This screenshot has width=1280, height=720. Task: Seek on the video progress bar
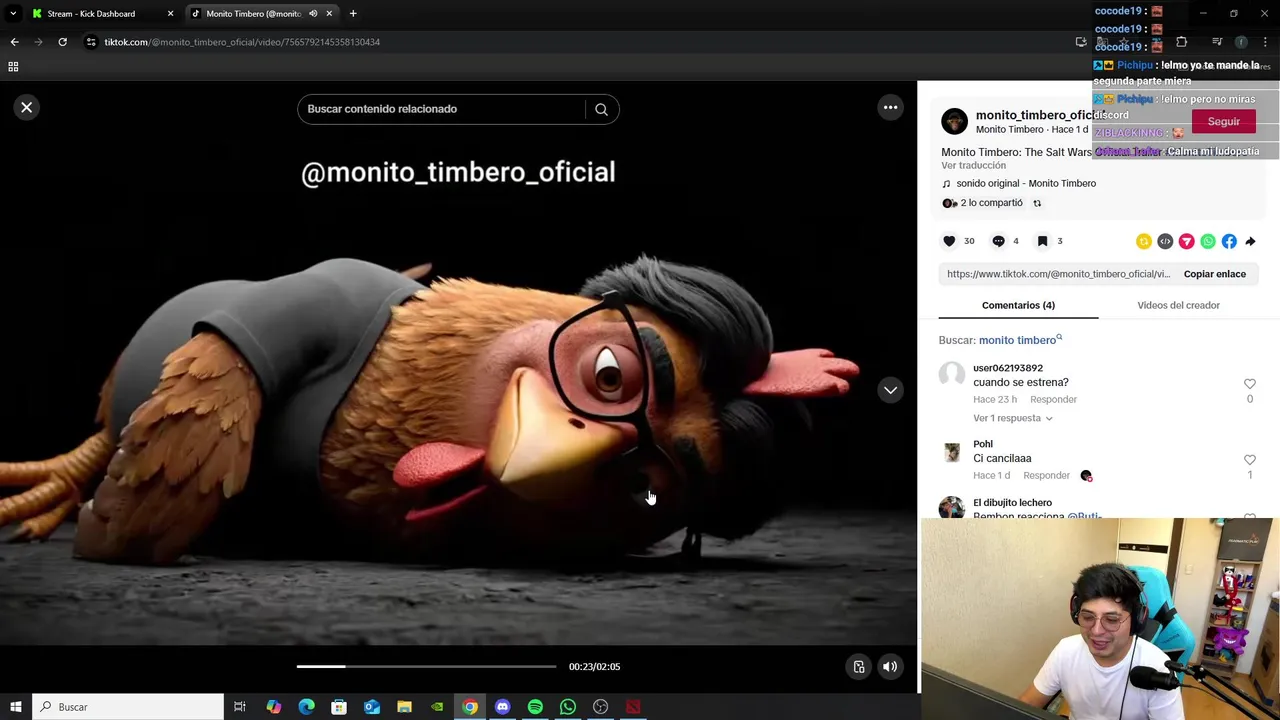tap(426, 667)
